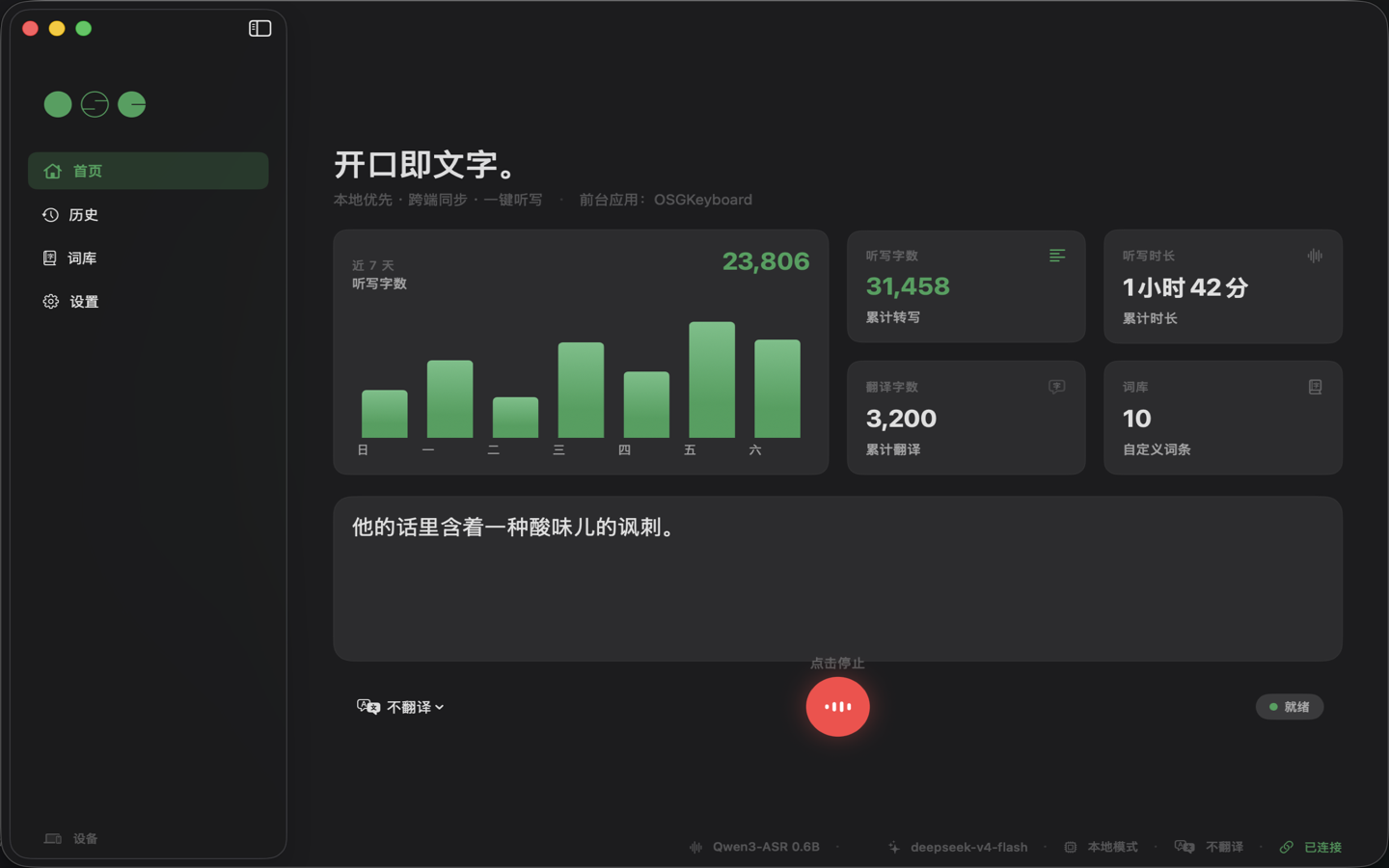Click the Monday 一 bar in chart
1389x868 pixels.
coord(449,399)
